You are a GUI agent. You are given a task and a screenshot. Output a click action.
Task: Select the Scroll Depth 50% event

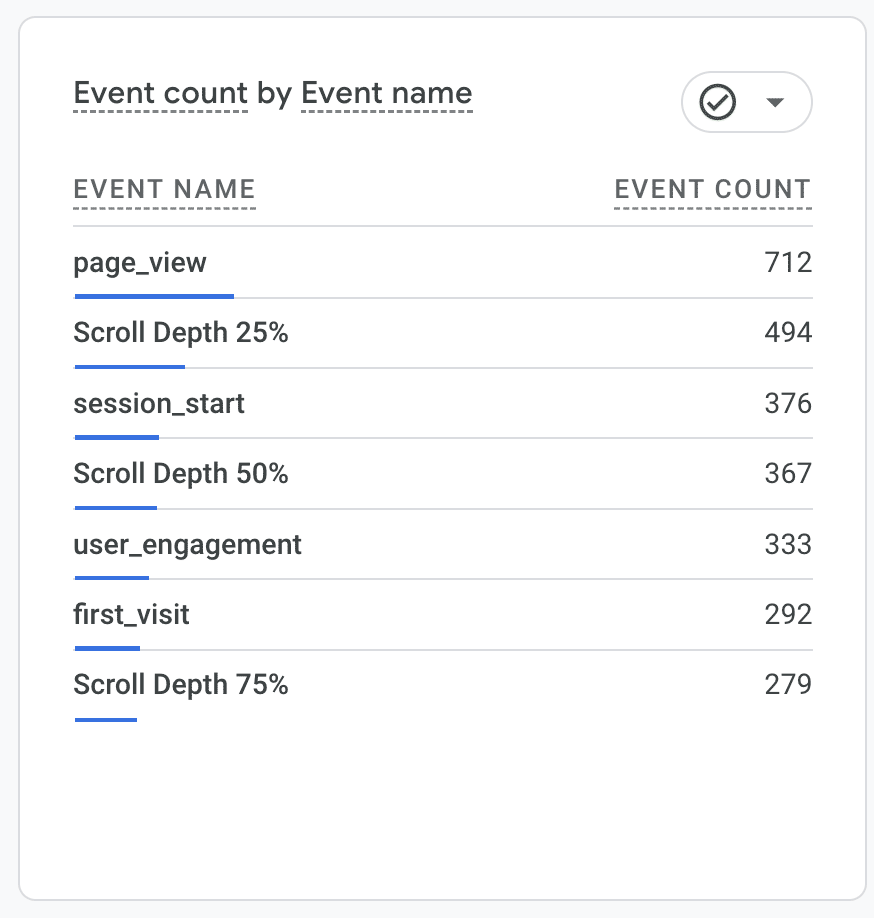[x=181, y=474]
